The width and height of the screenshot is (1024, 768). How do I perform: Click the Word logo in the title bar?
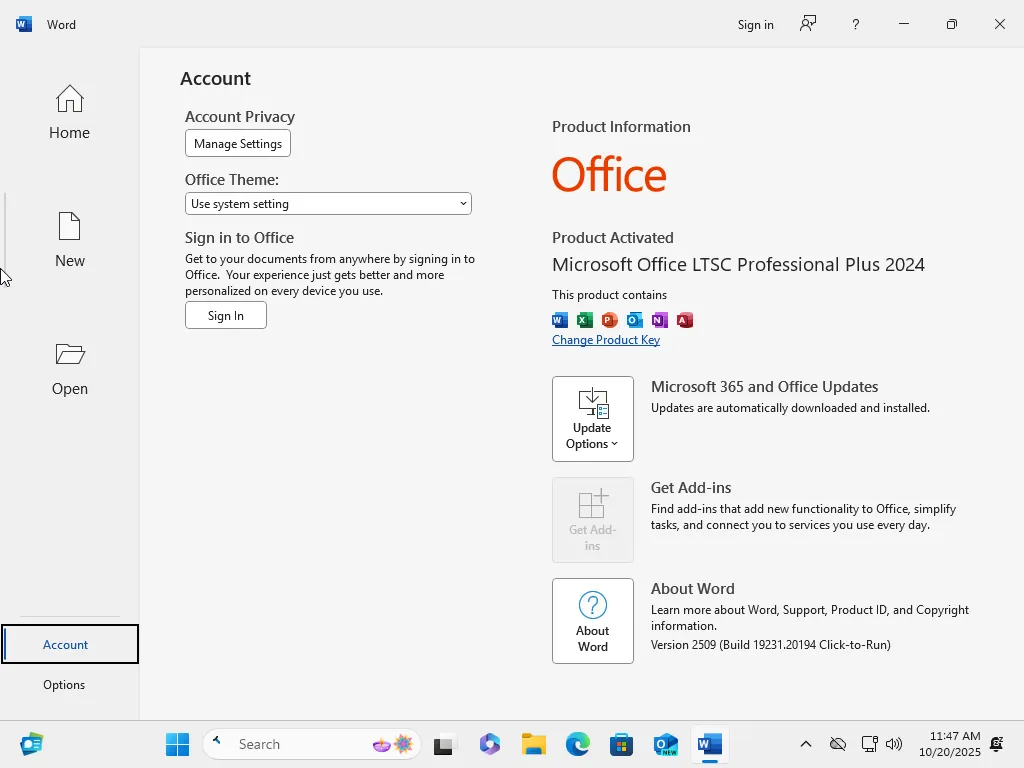[x=24, y=24]
